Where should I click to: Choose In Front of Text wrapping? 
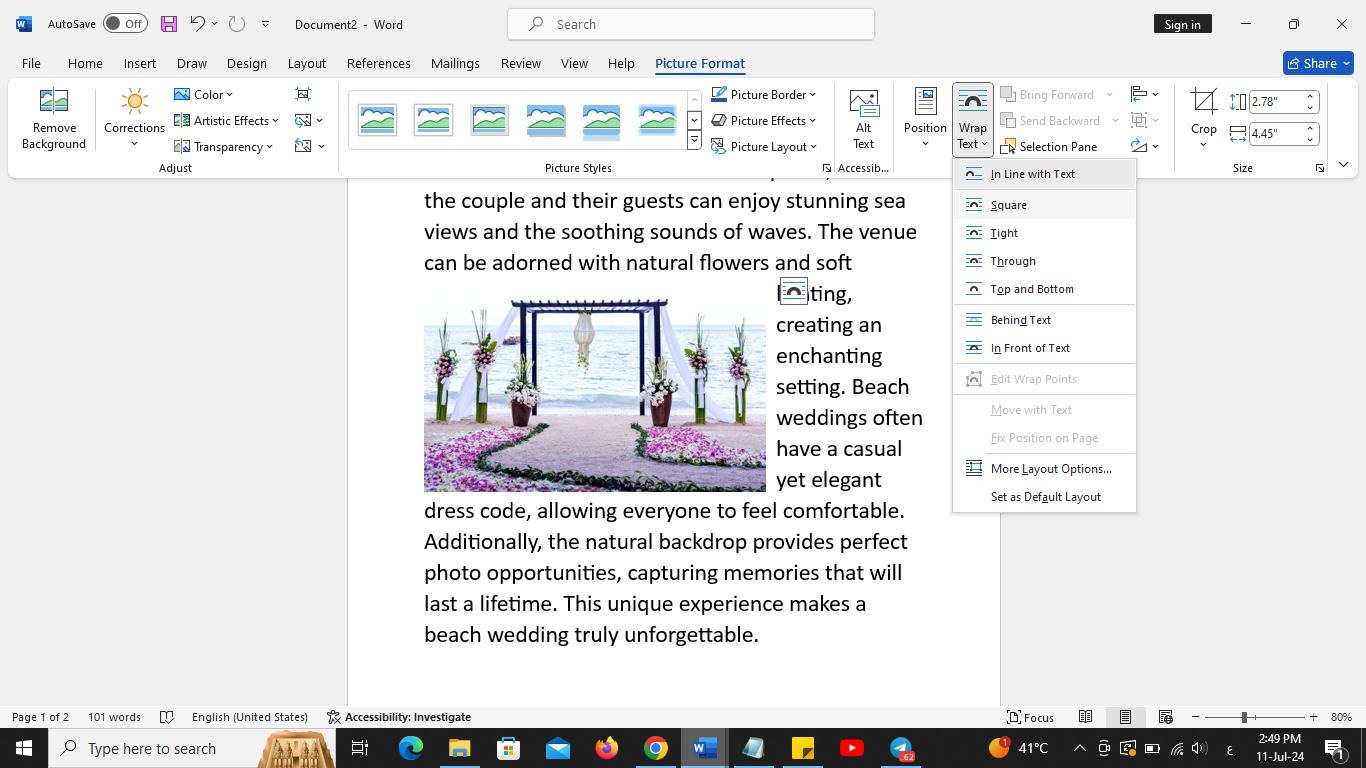1045,348
